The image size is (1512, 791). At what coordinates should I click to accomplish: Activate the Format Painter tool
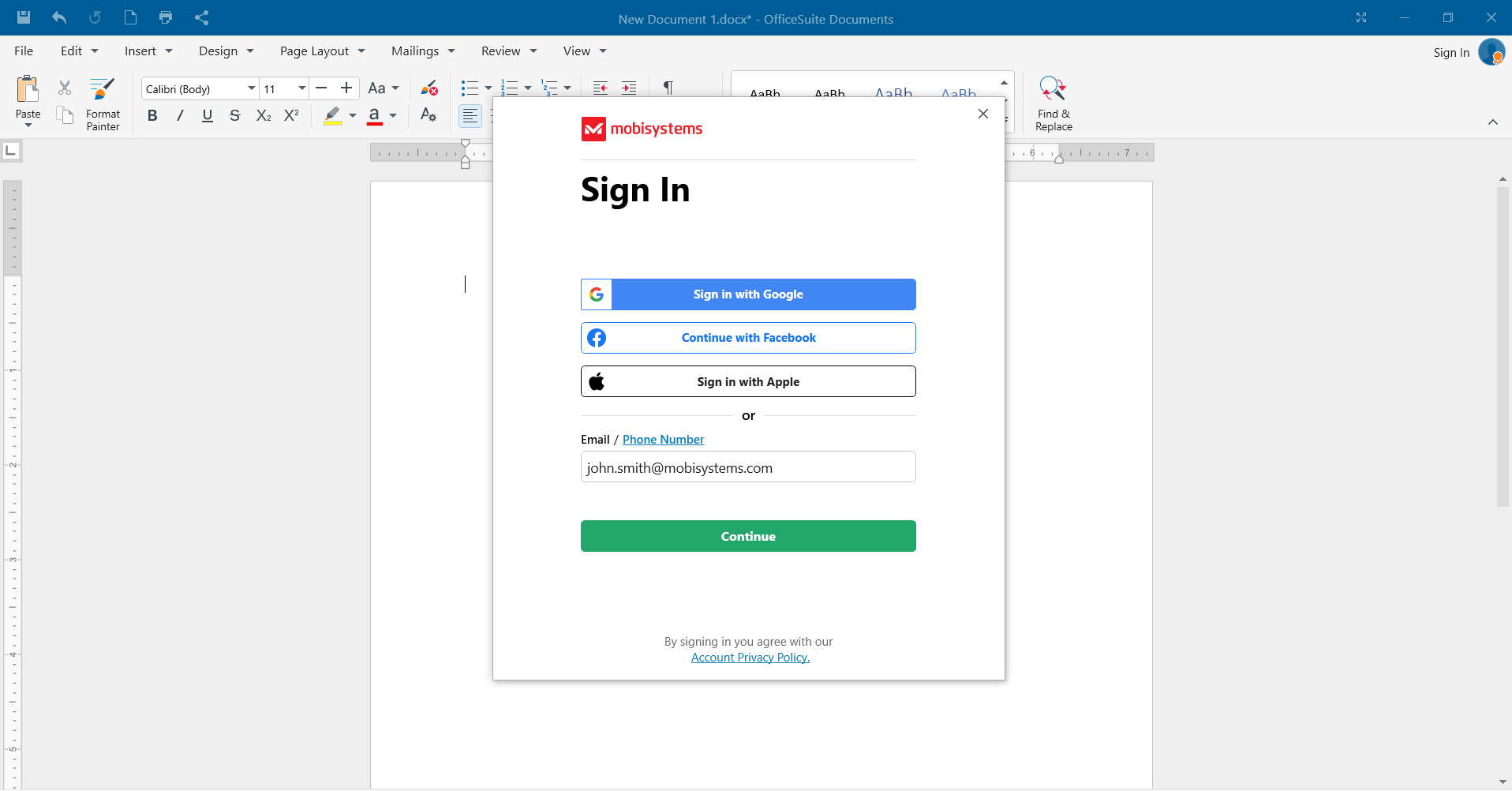103,103
